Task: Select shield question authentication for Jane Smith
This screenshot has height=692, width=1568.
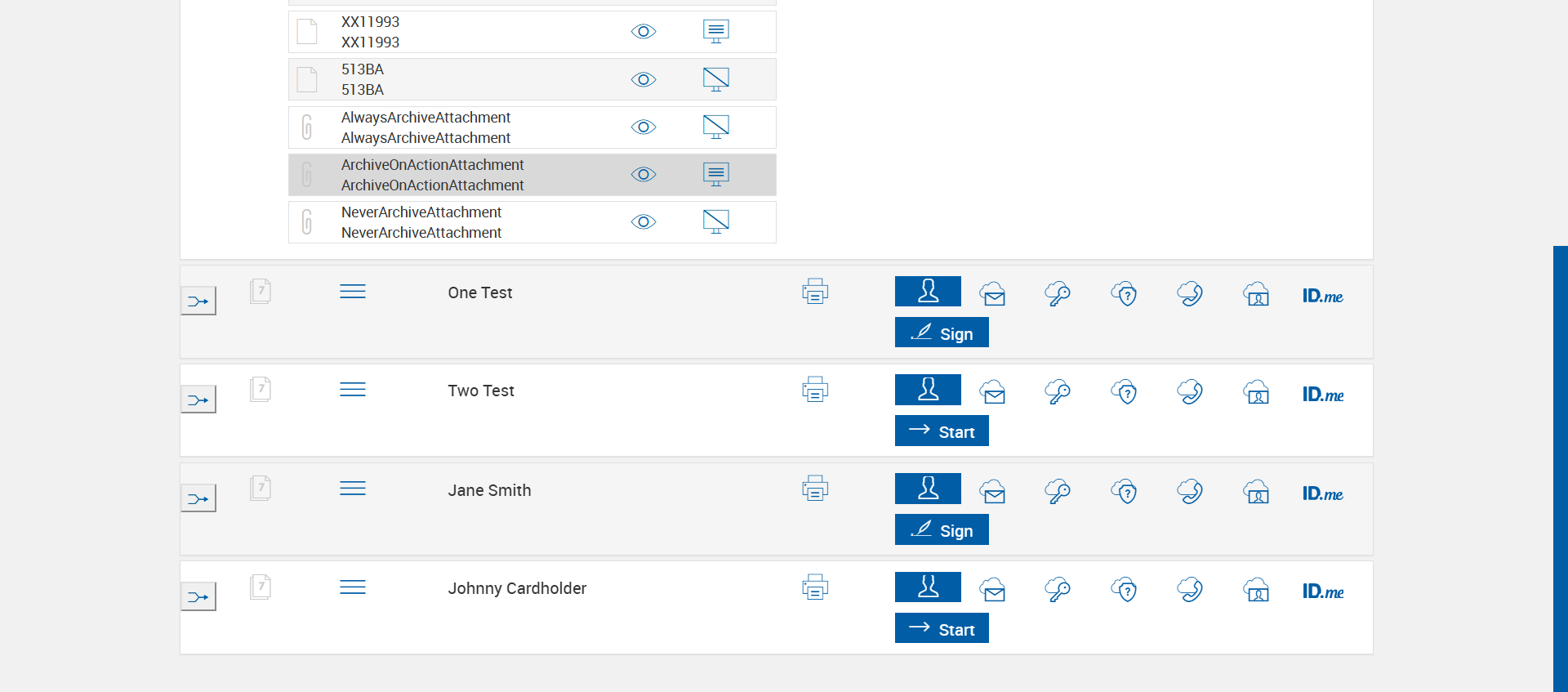Action: click(1125, 492)
